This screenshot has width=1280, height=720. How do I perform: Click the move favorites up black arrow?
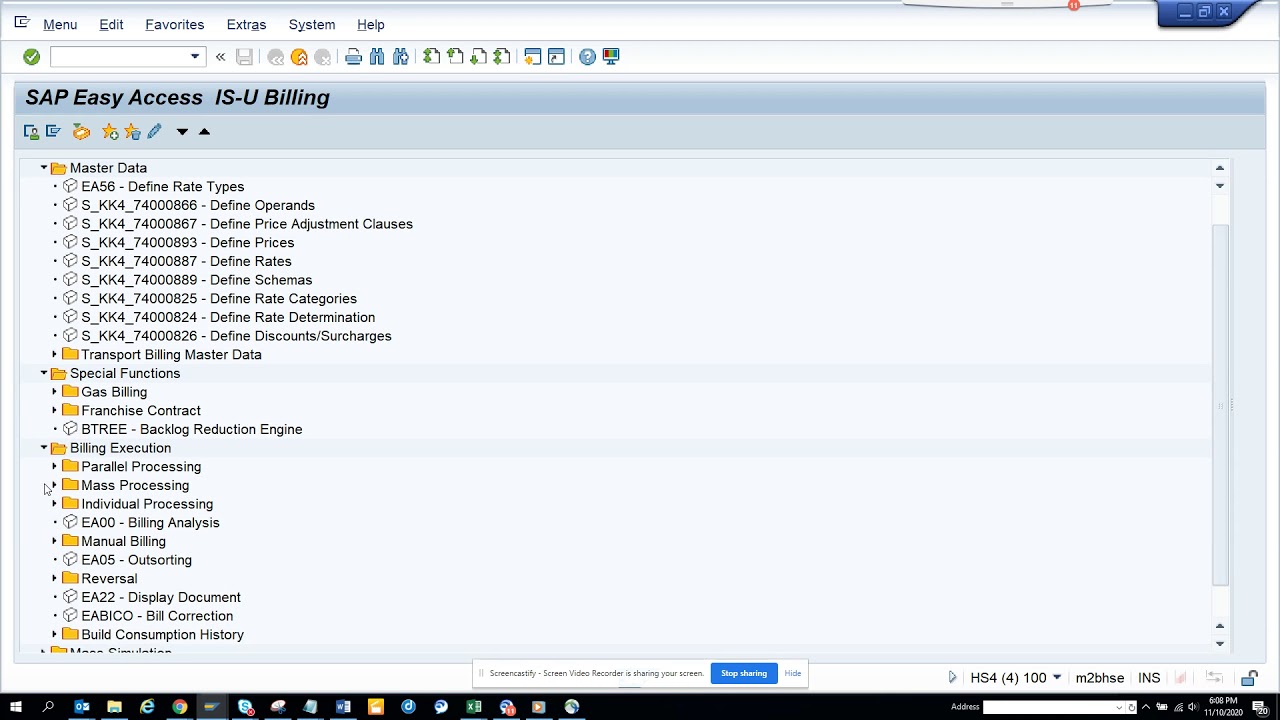tap(204, 132)
